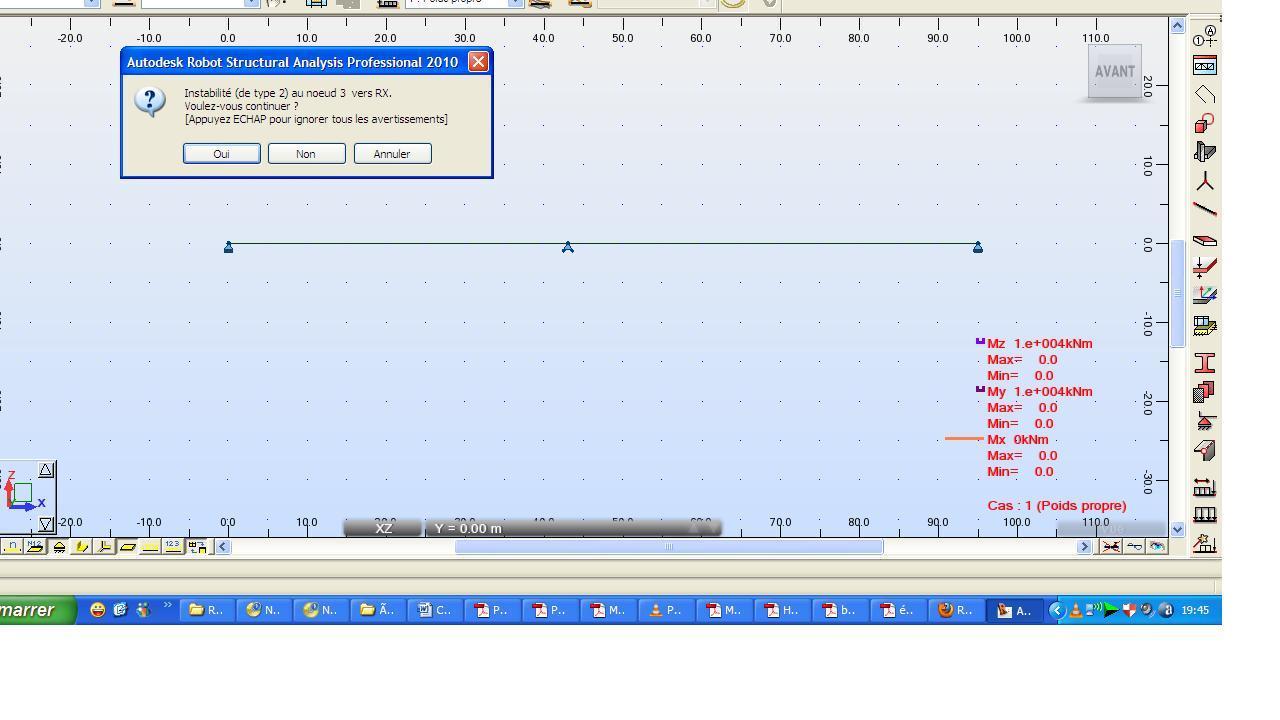The image size is (1280, 720).
Task: Open the steel I-section member type icon
Action: [x=1205, y=362]
